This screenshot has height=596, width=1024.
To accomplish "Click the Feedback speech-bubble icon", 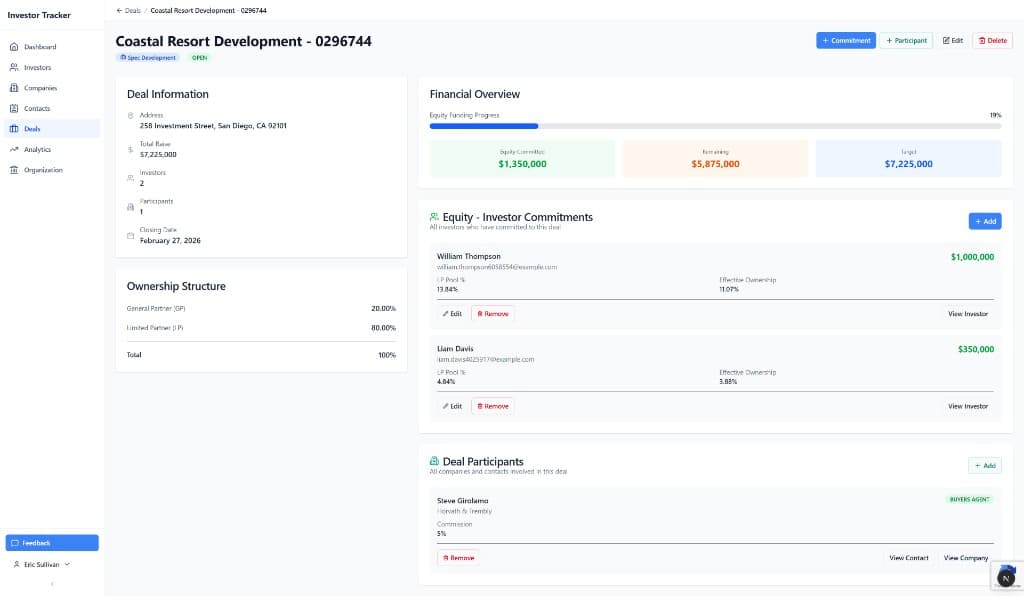I will click(x=16, y=542).
